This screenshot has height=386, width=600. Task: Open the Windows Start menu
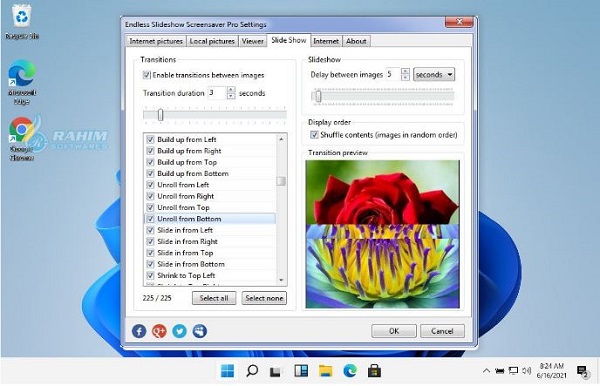coord(227,371)
